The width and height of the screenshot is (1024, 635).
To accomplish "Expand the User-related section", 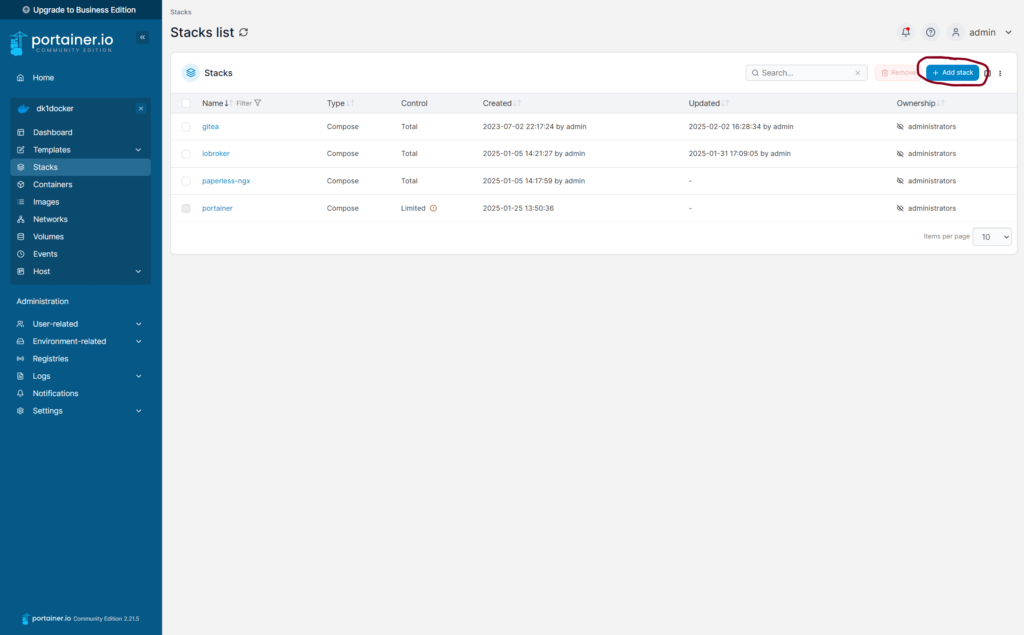I will click(x=138, y=323).
